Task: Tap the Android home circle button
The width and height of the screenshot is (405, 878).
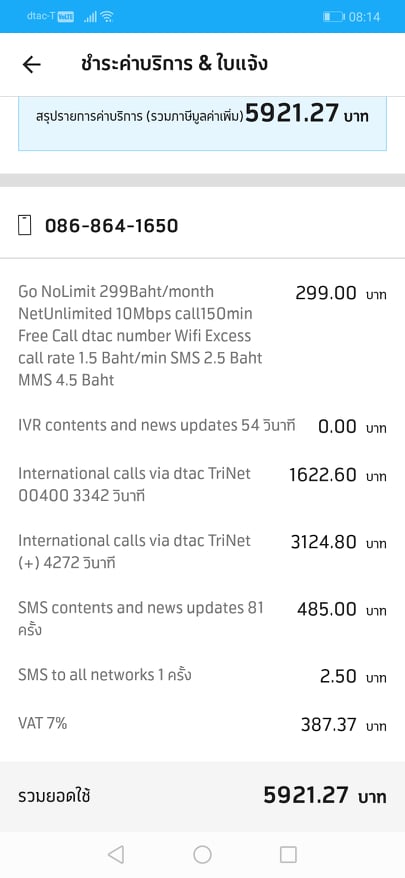Action: click(202, 854)
